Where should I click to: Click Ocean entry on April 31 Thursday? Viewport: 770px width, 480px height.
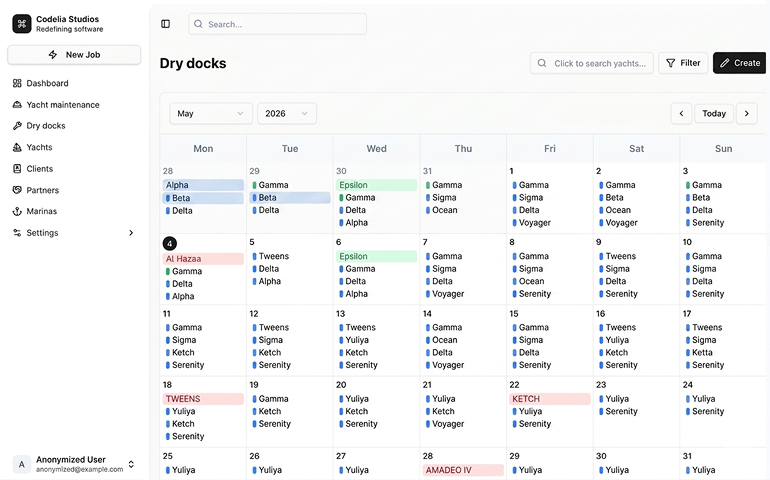(x=441, y=210)
